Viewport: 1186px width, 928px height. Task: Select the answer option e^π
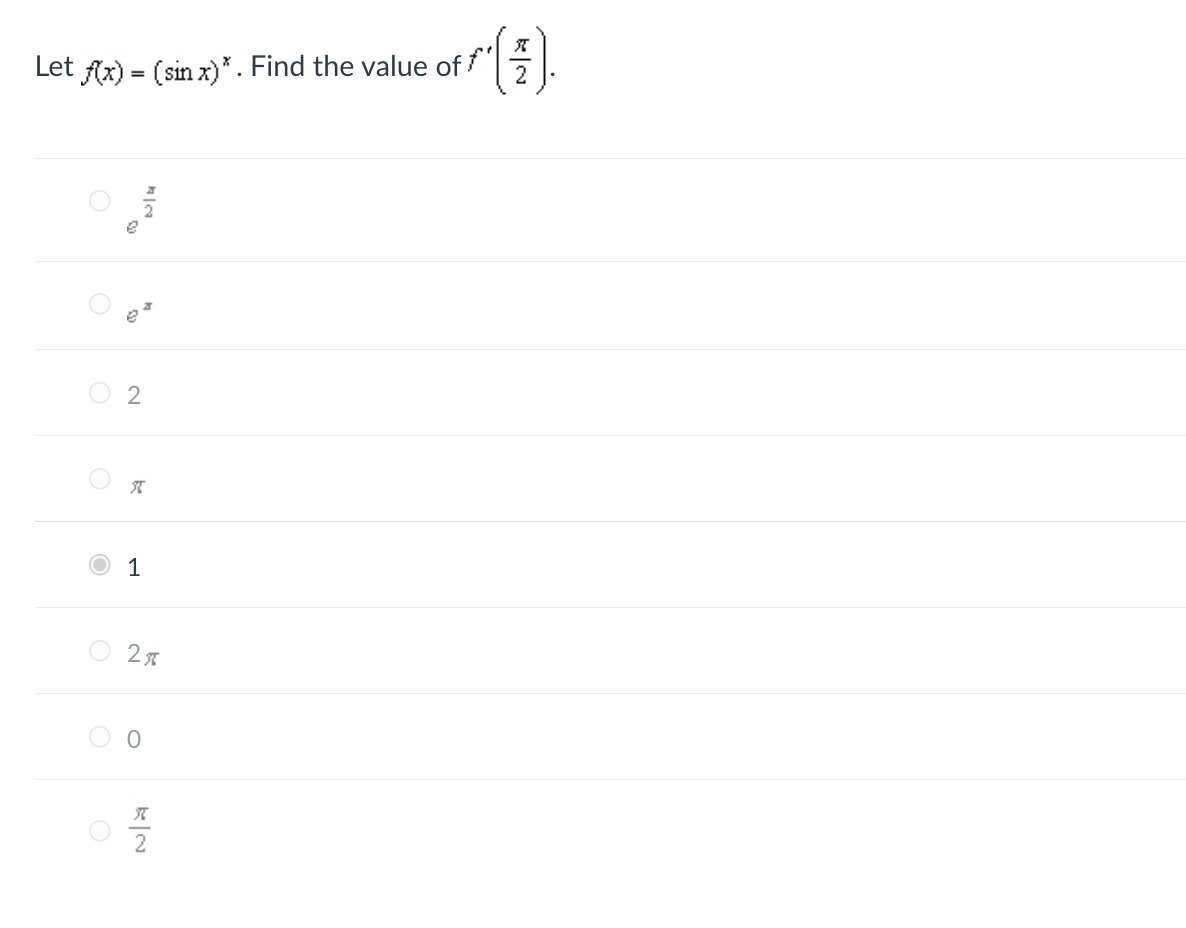click(x=100, y=304)
